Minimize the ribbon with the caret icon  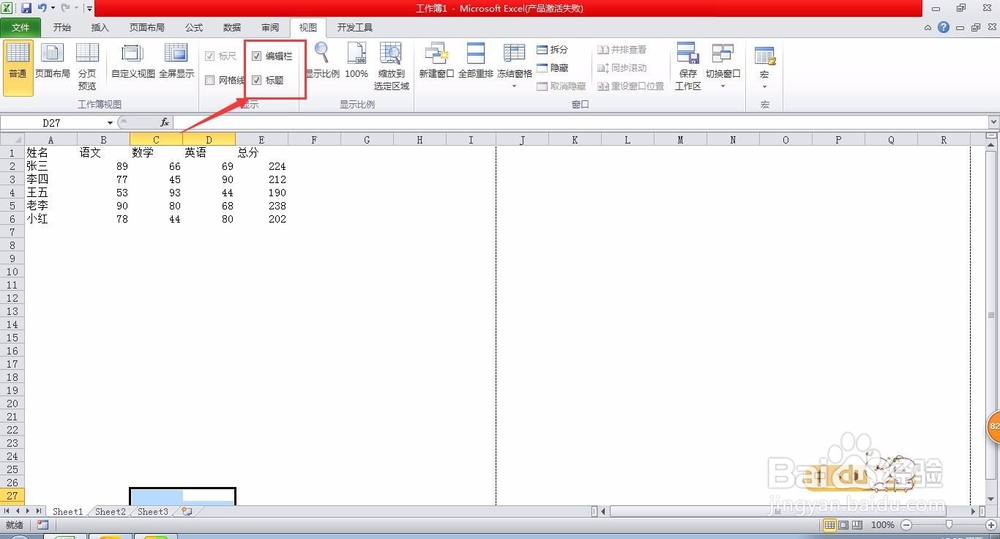click(927, 27)
